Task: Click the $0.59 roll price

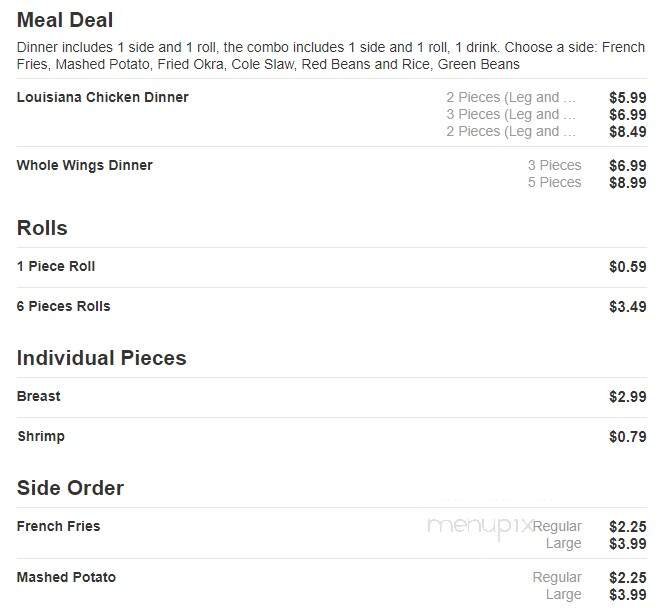Action: click(x=627, y=267)
